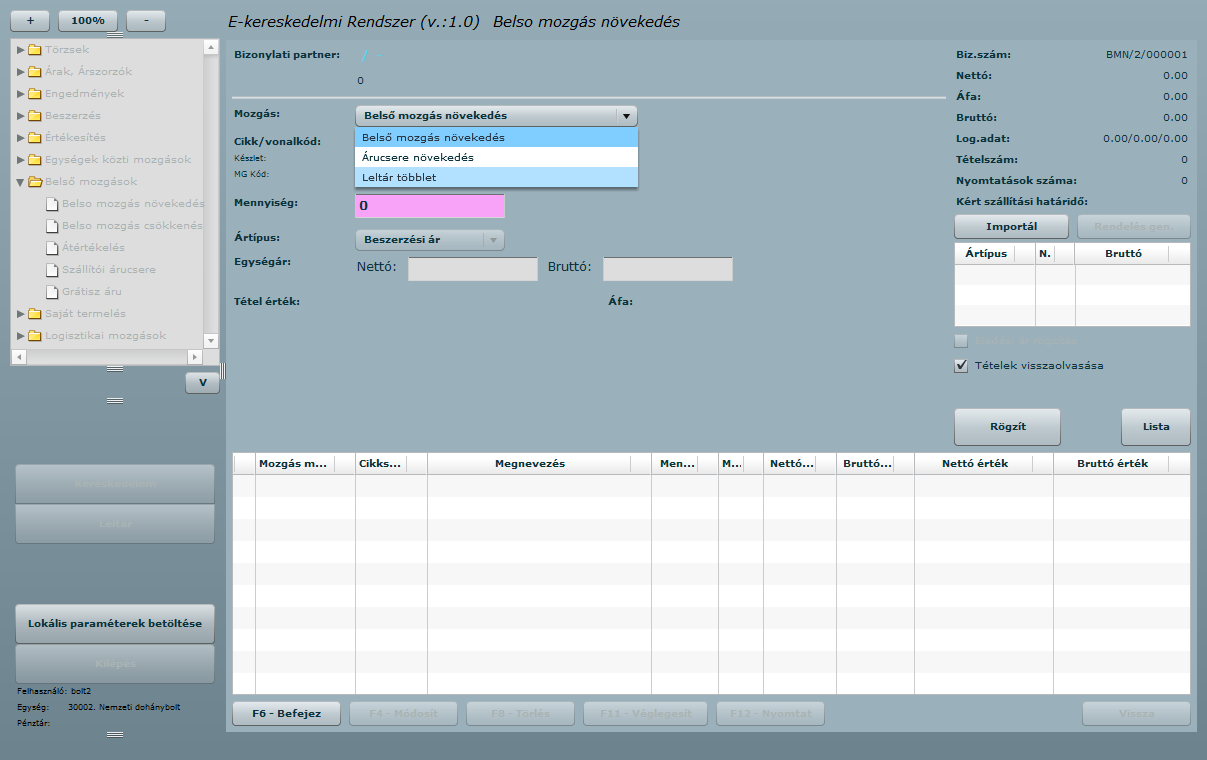Click the 100% zoom reset button
The width and height of the screenshot is (1207, 760).
point(88,21)
